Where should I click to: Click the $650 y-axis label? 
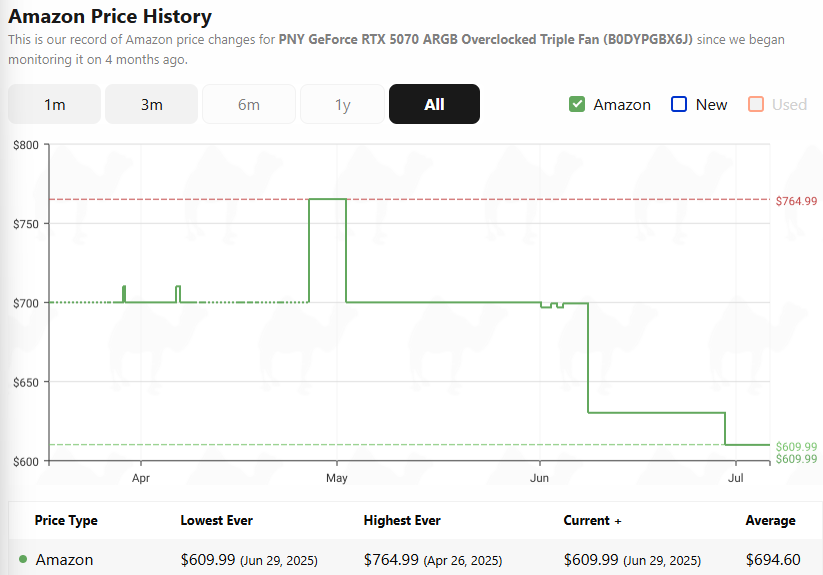click(26, 382)
